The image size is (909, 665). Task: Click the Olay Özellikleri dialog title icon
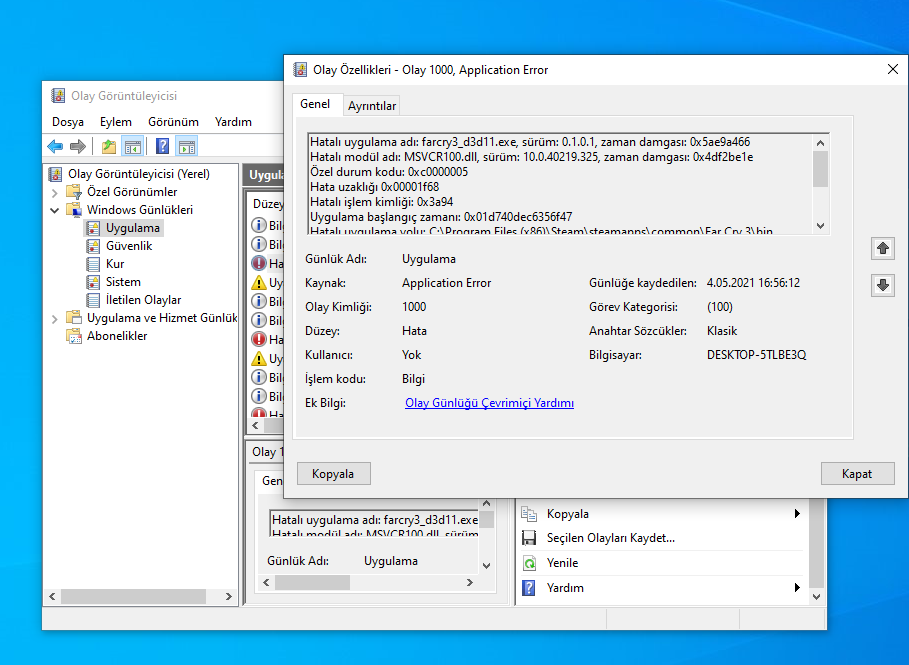(x=300, y=70)
